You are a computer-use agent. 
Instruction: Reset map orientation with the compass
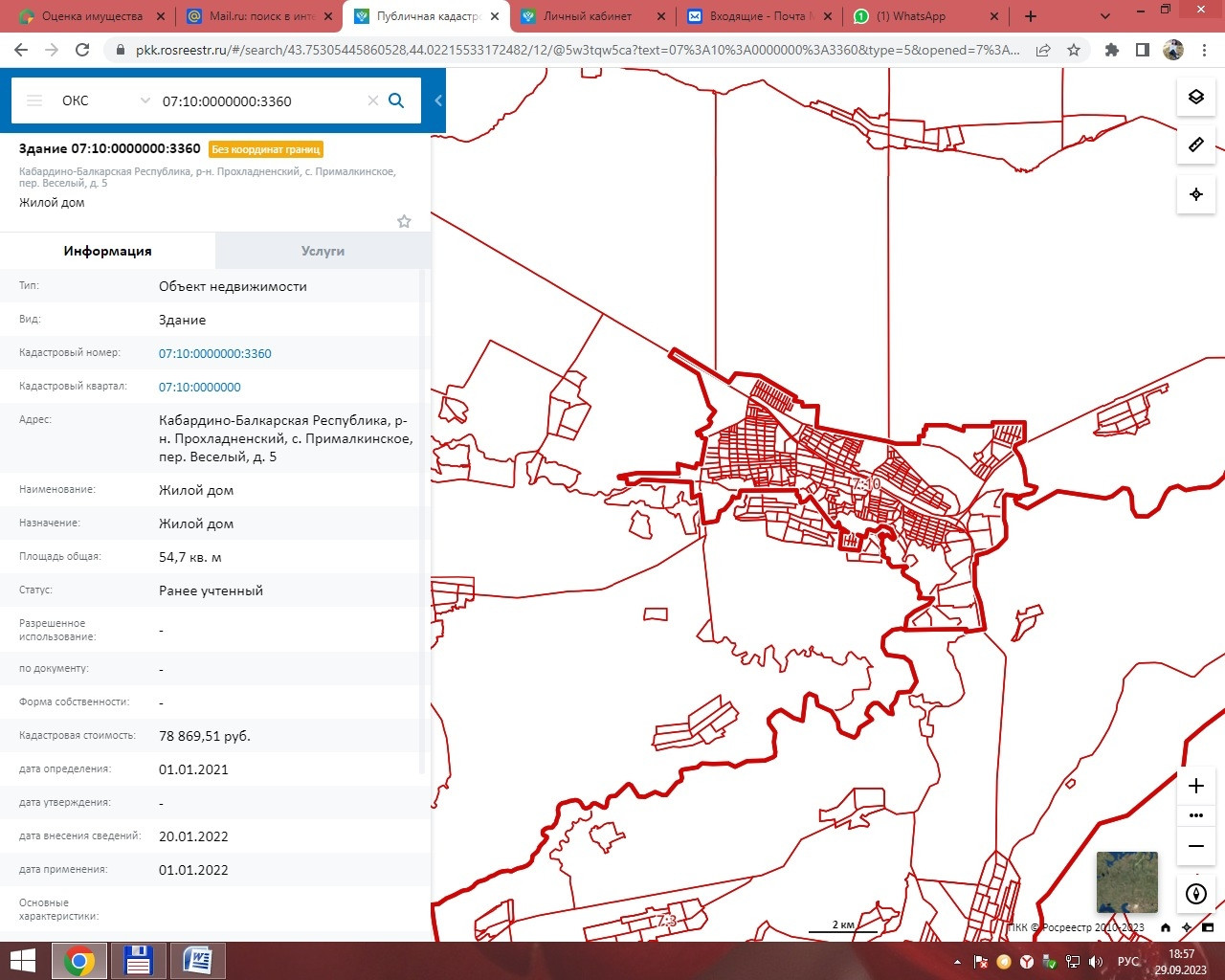pos(1195,895)
